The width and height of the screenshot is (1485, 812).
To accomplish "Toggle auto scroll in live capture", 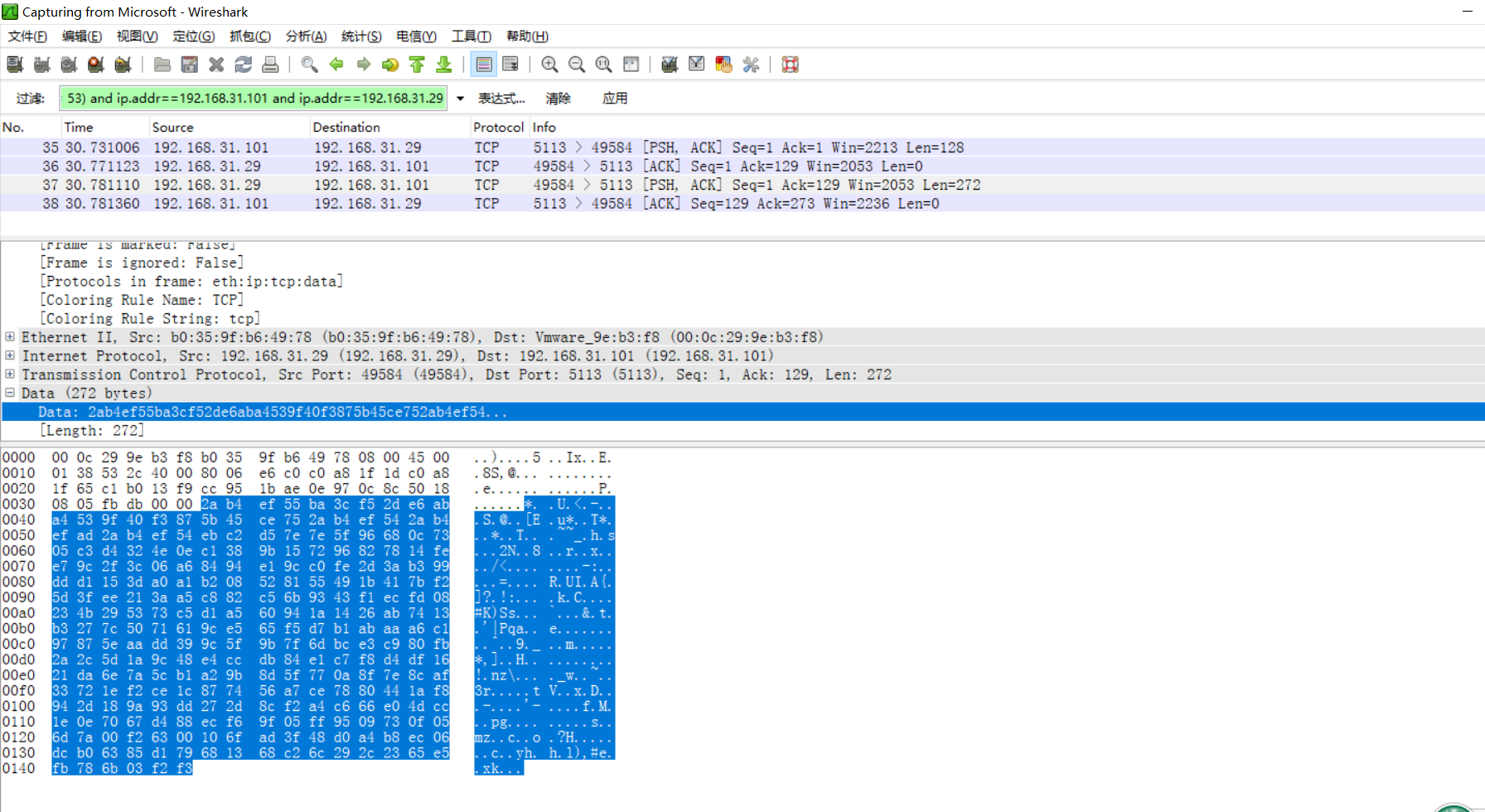I will click(510, 65).
